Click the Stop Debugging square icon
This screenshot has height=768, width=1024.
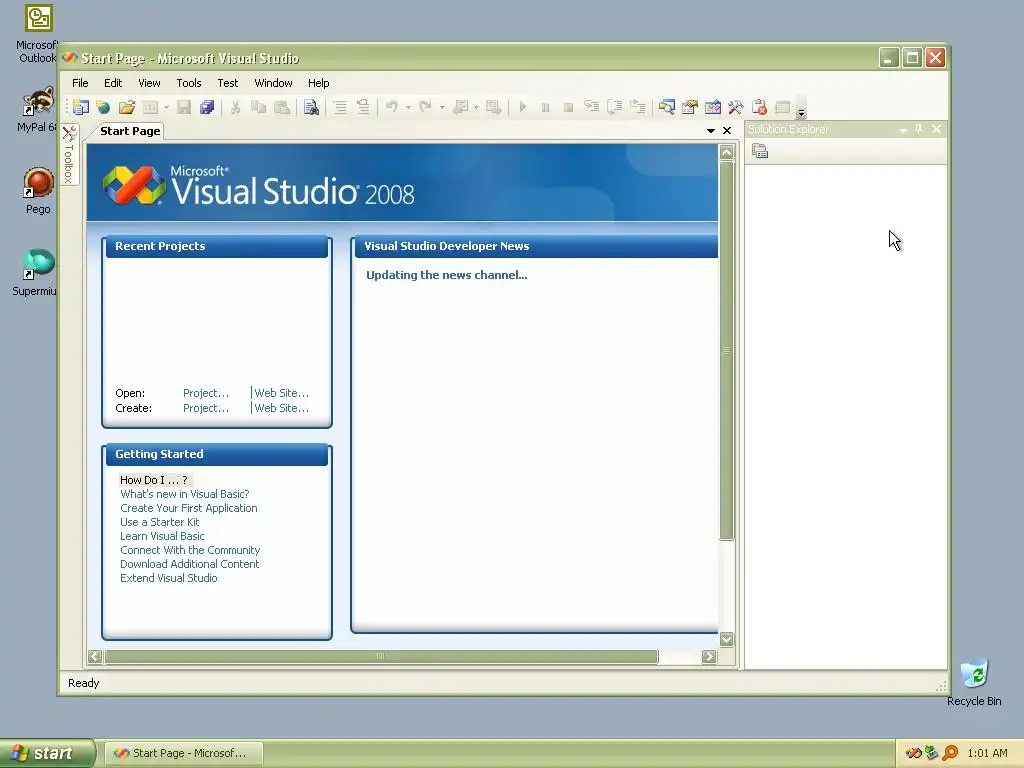(x=568, y=107)
